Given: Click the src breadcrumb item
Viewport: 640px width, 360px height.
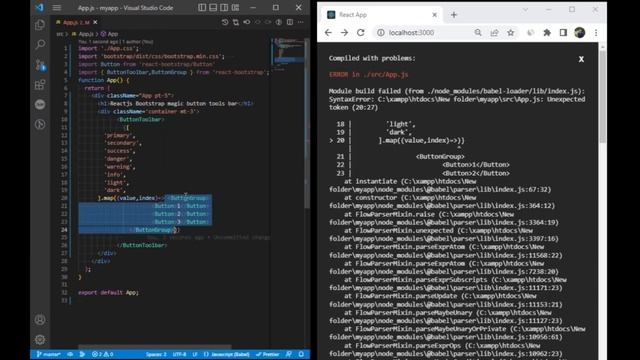Looking at the screenshot, I should point(60,34).
